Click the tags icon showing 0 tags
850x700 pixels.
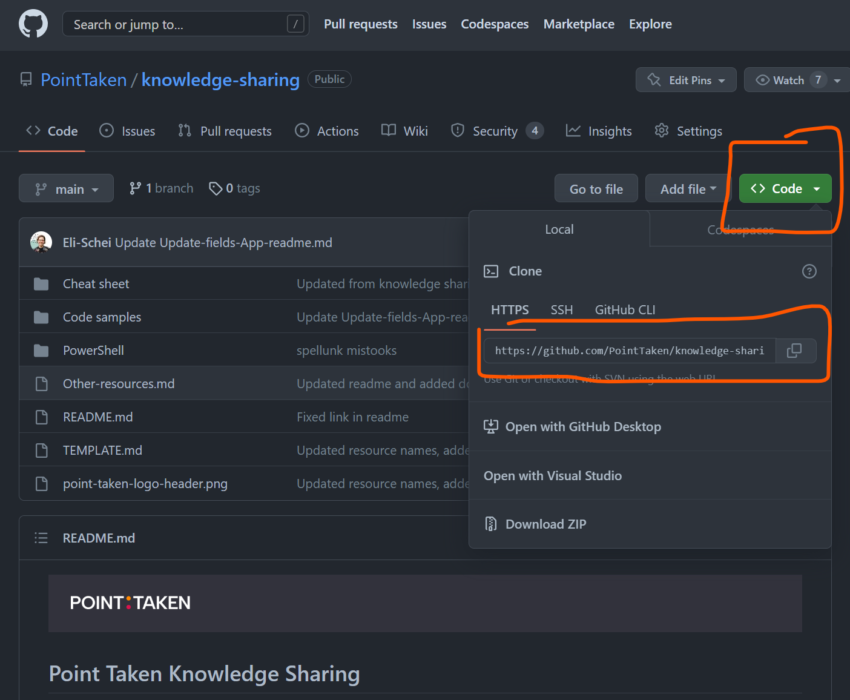pos(215,188)
